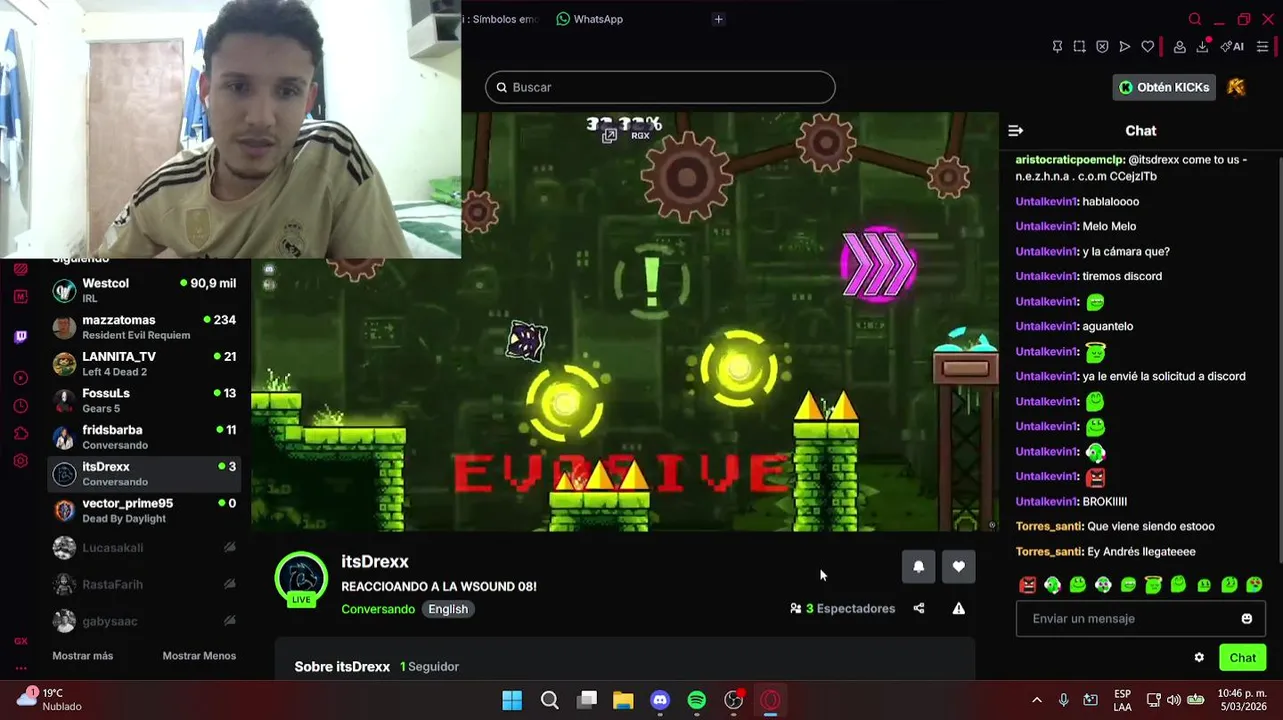This screenshot has width=1283, height=720.
Task: Click Mostrar Menos in followed list
Action: [x=199, y=656]
